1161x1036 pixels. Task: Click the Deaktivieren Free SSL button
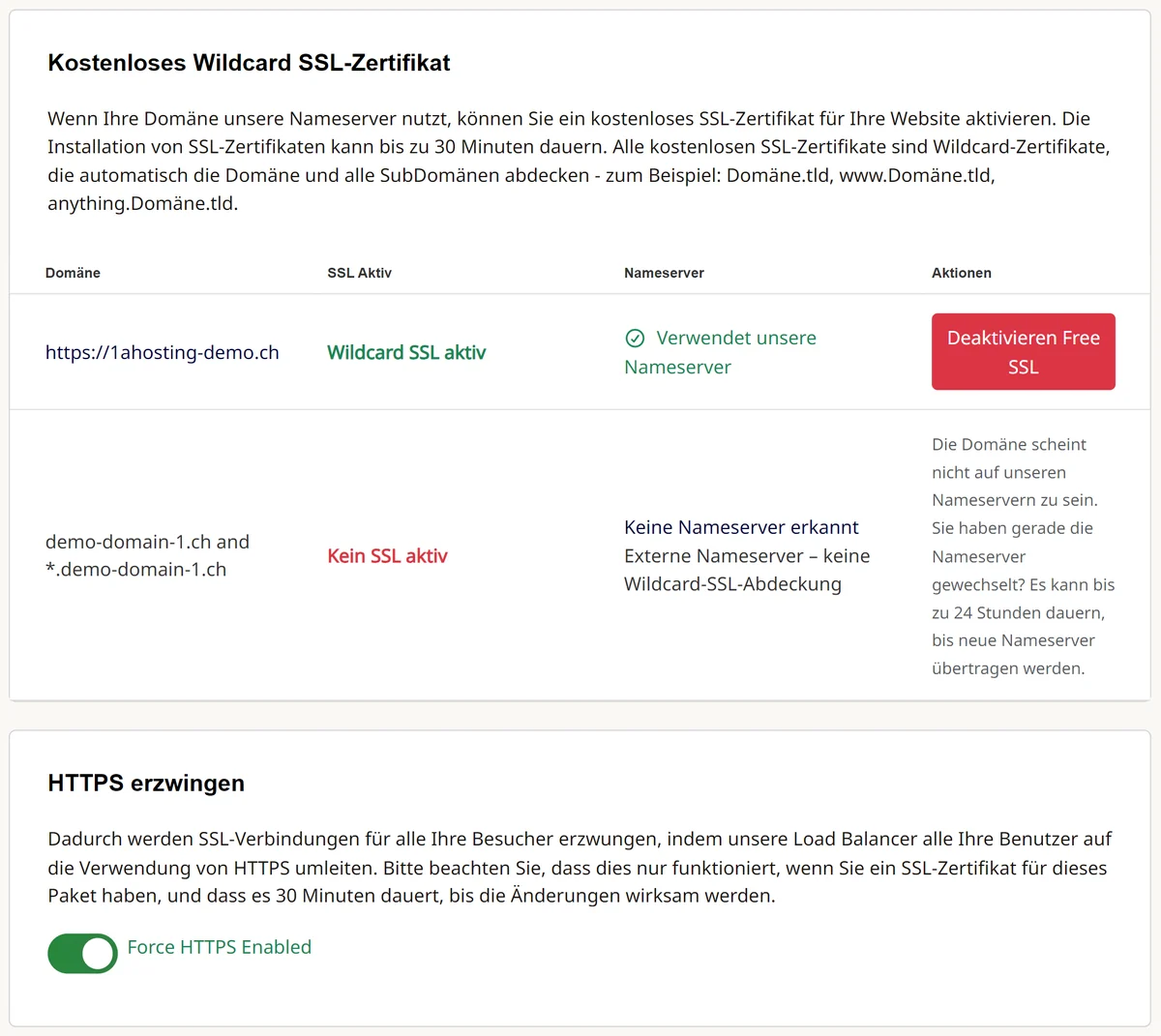click(1023, 352)
